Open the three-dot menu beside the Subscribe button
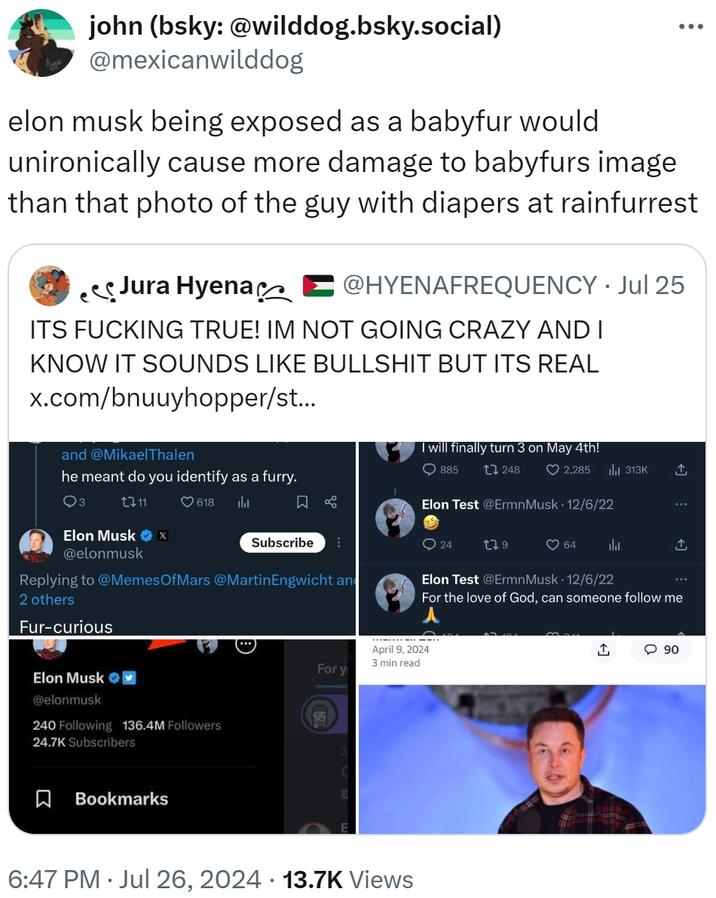The width and height of the screenshot is (716, 898). pyautogui.click(x=337, y=542)
